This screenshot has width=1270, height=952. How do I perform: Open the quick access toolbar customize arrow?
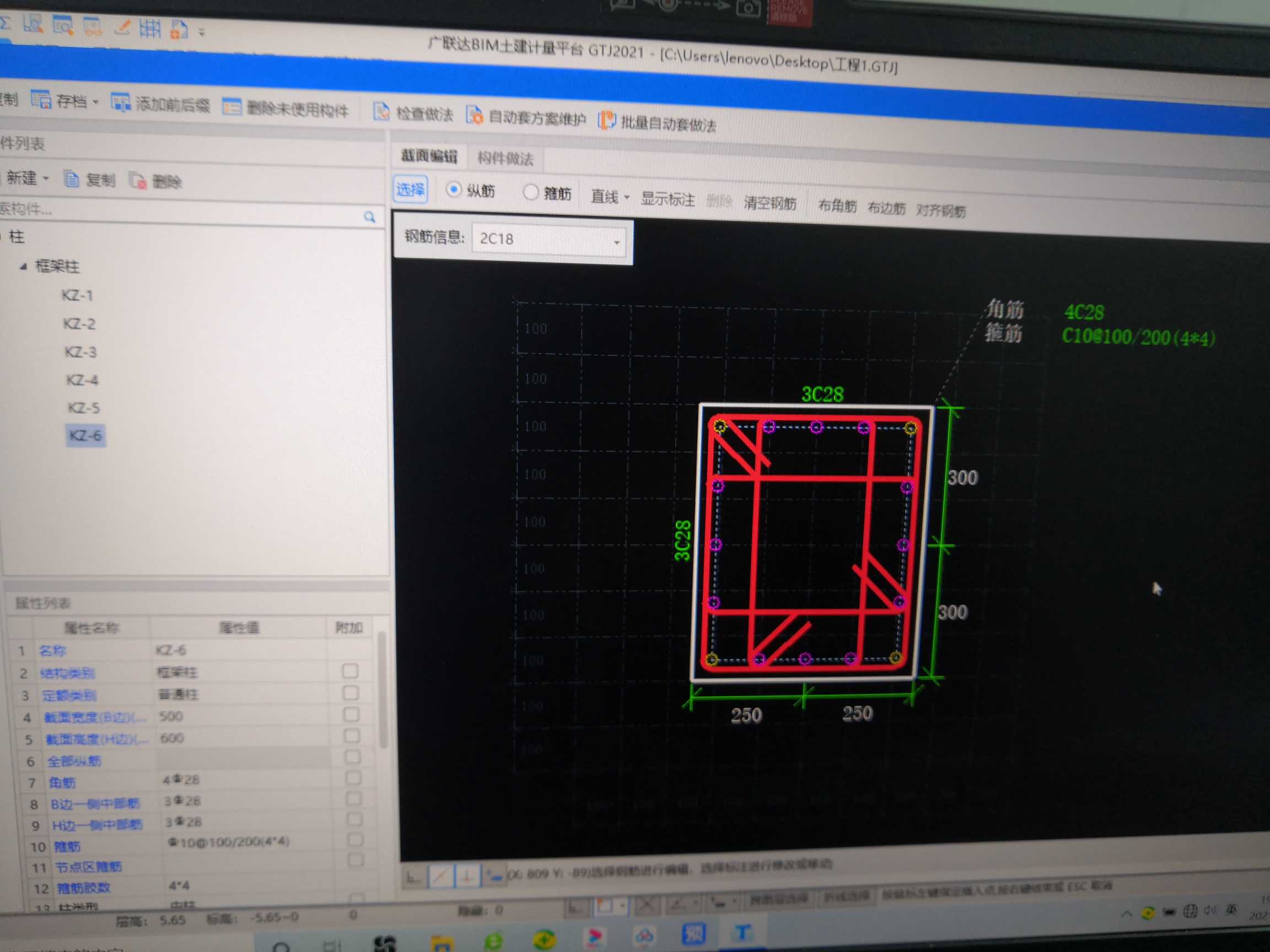(x=202, y=32)
